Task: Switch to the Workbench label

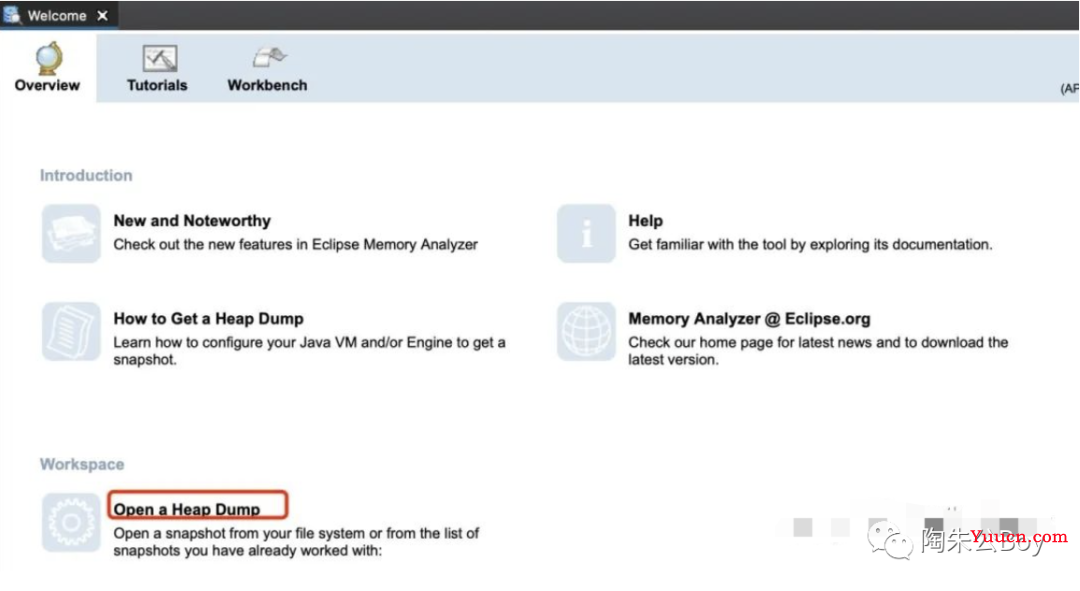Action: pos(267,85)
